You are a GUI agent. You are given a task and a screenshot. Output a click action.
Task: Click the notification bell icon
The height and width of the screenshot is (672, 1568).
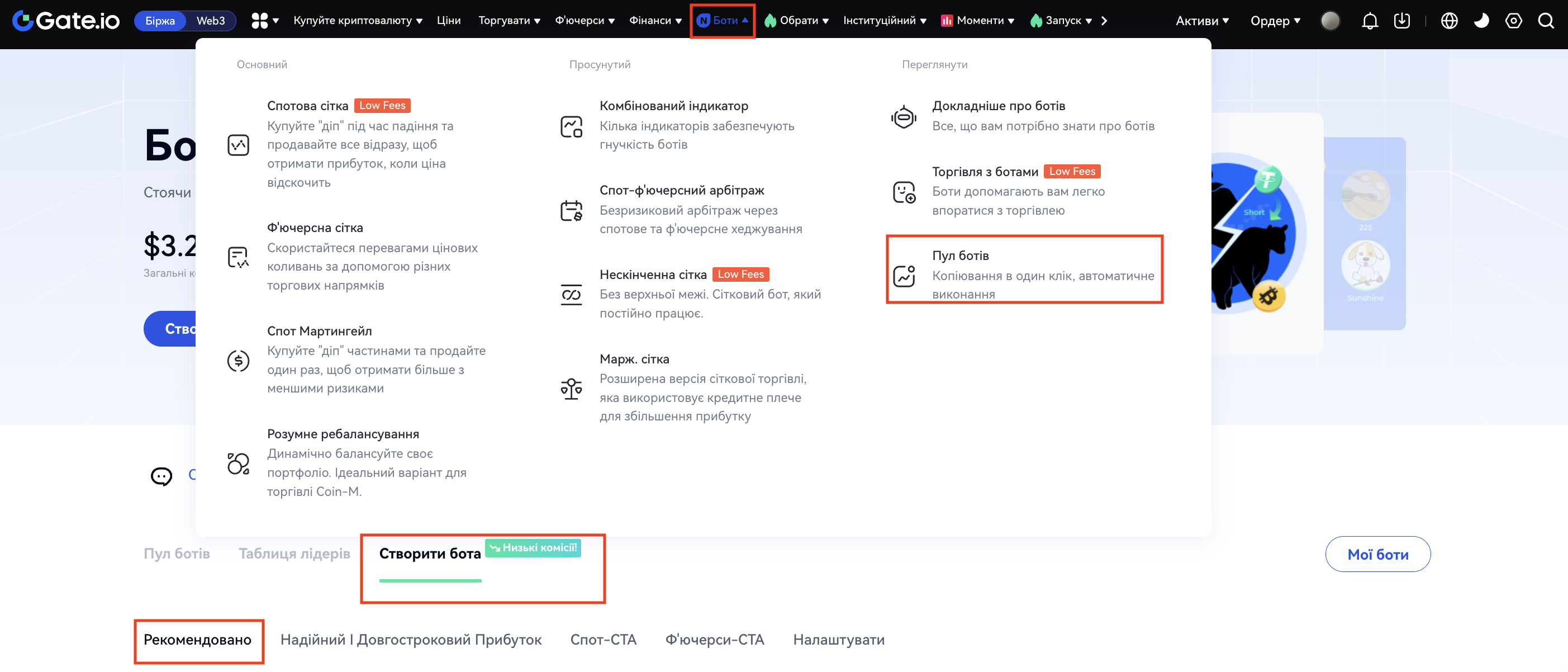coord(1370,21)
